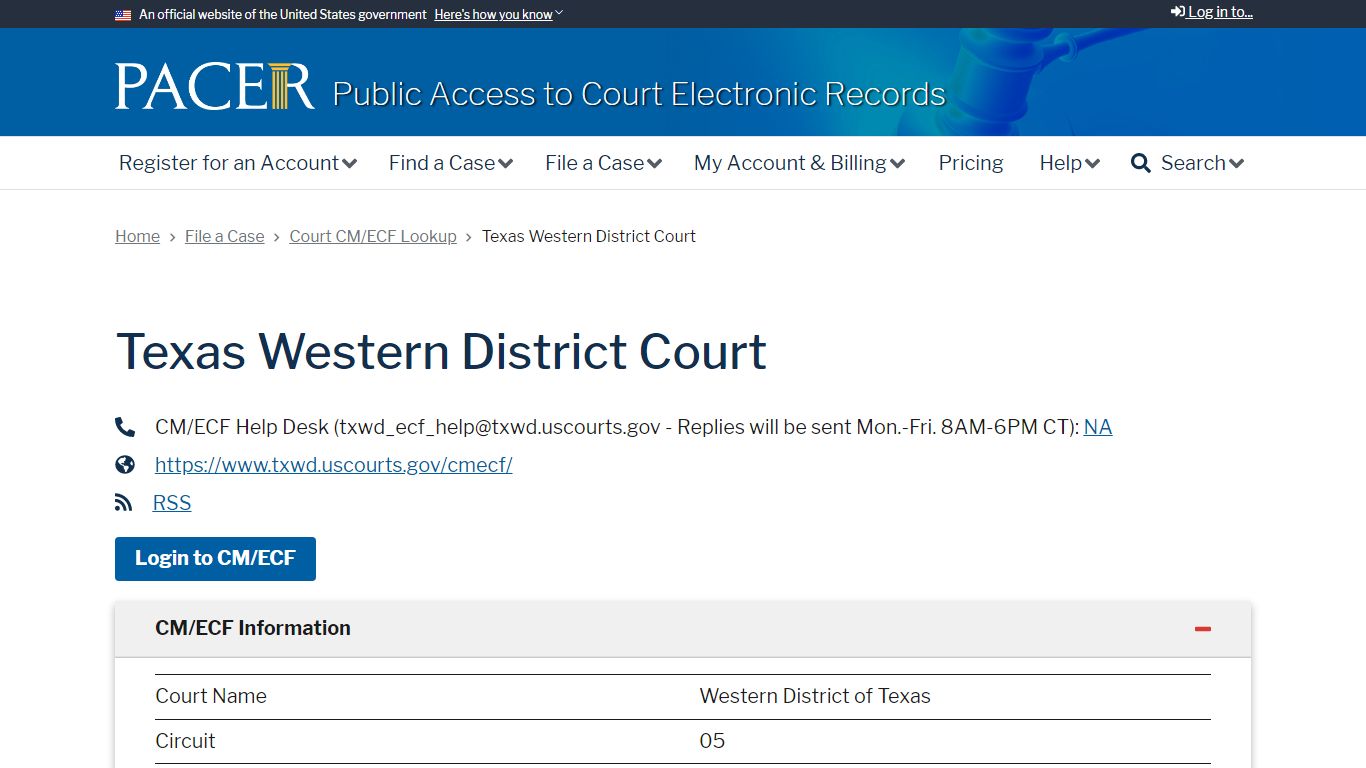Click the magnifying glass search icon

click(1140, 163)
